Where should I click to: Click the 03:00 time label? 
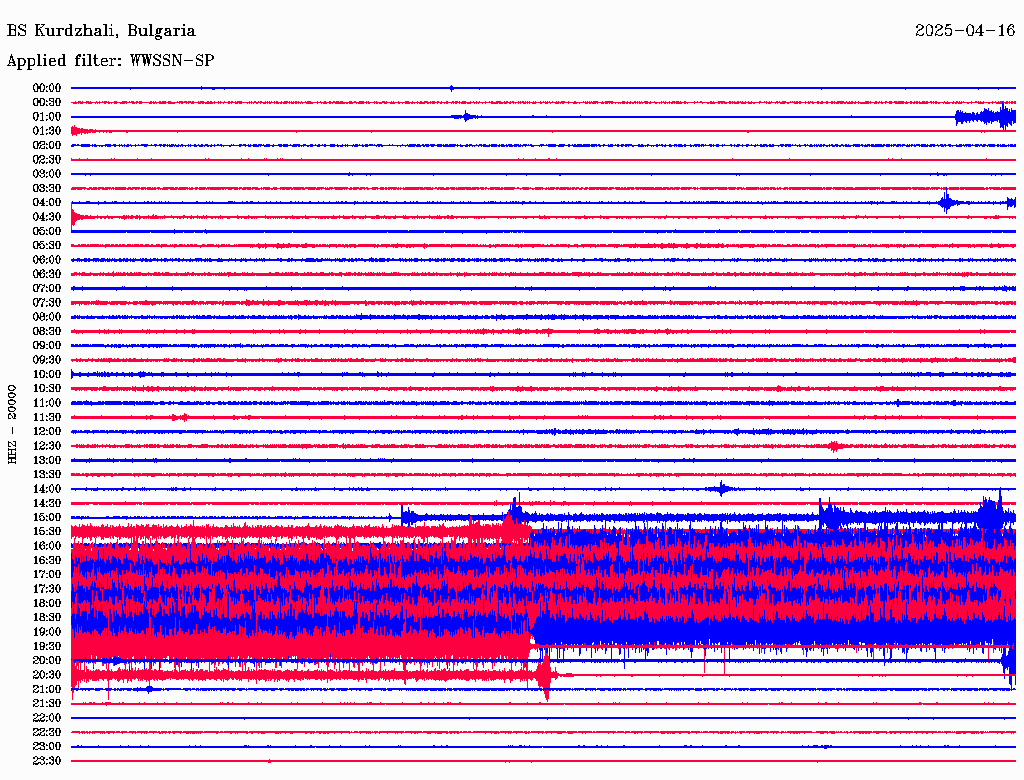click(47, 174)
